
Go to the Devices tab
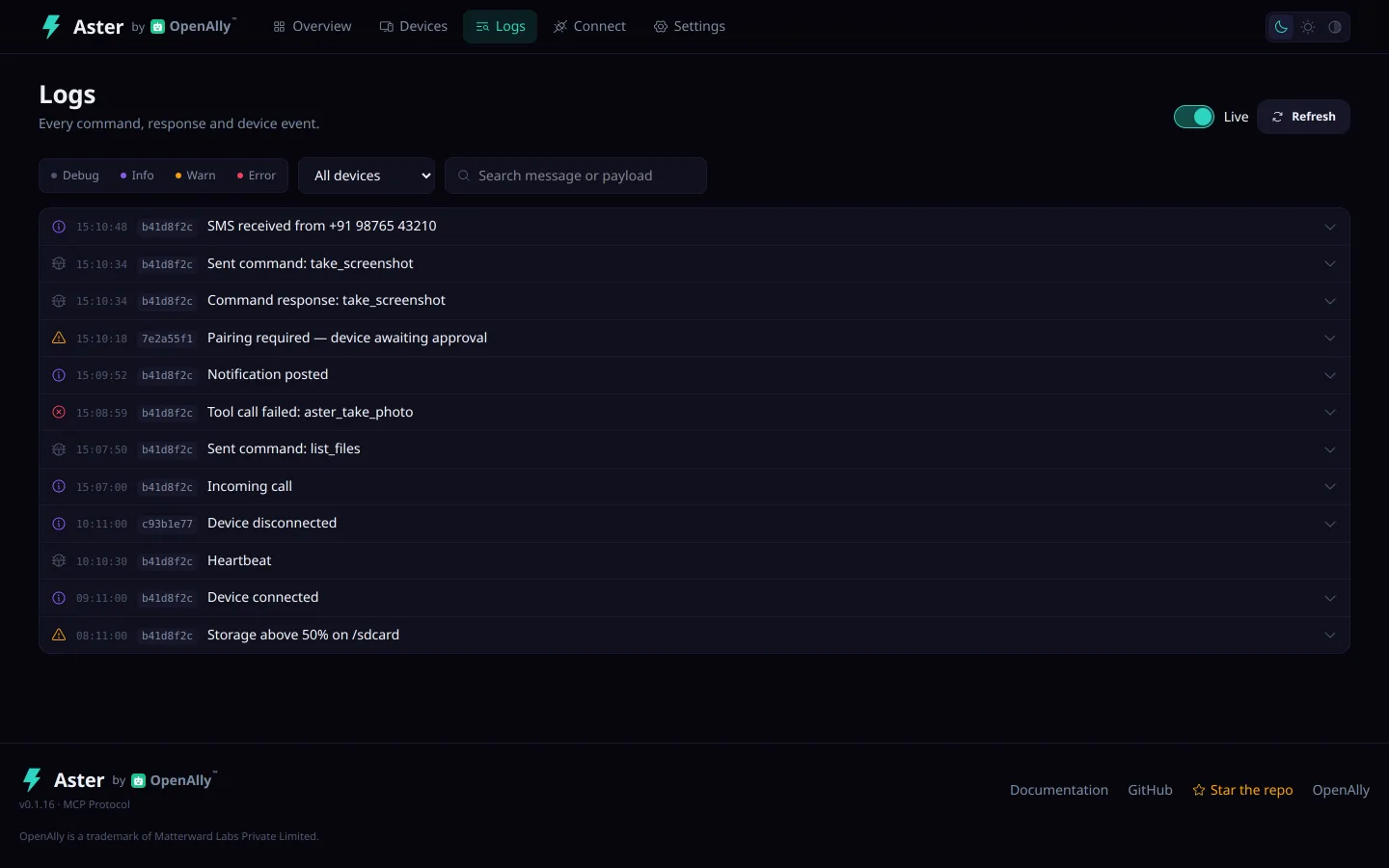coord(414,26)
